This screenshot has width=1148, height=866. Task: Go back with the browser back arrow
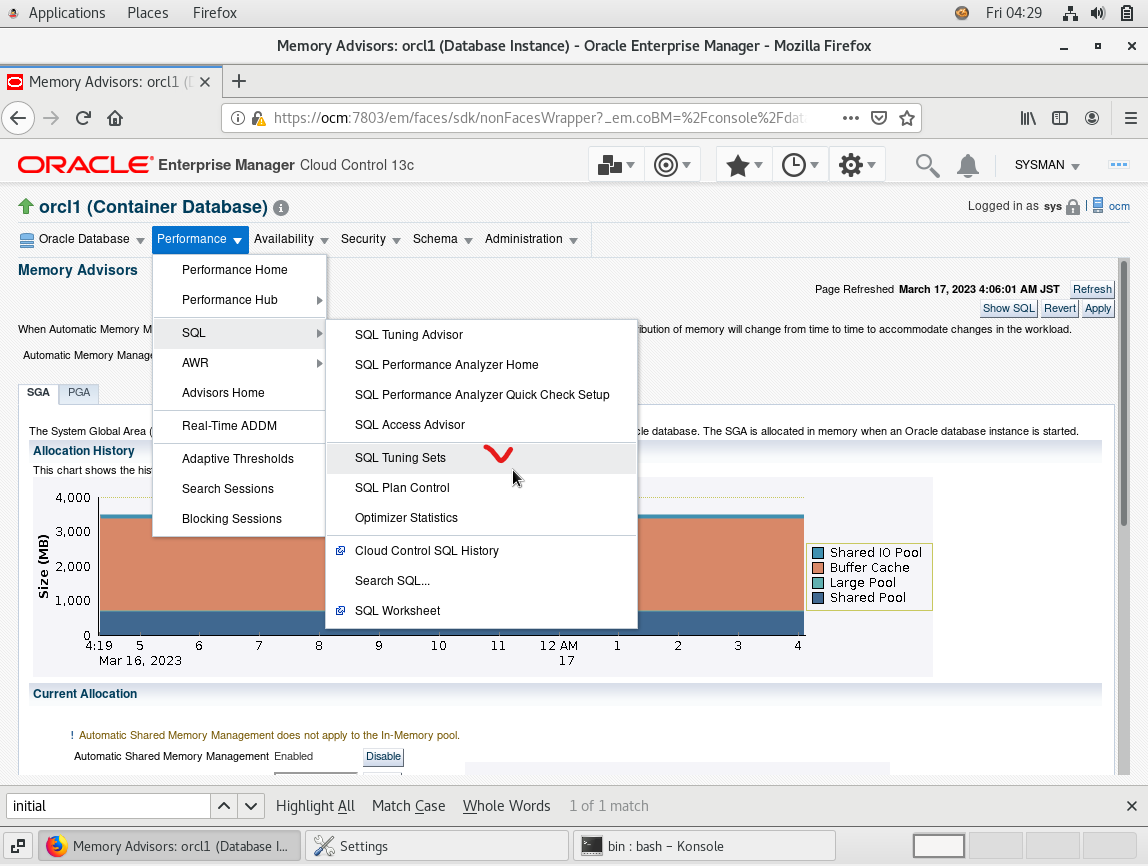coord(18,118)
